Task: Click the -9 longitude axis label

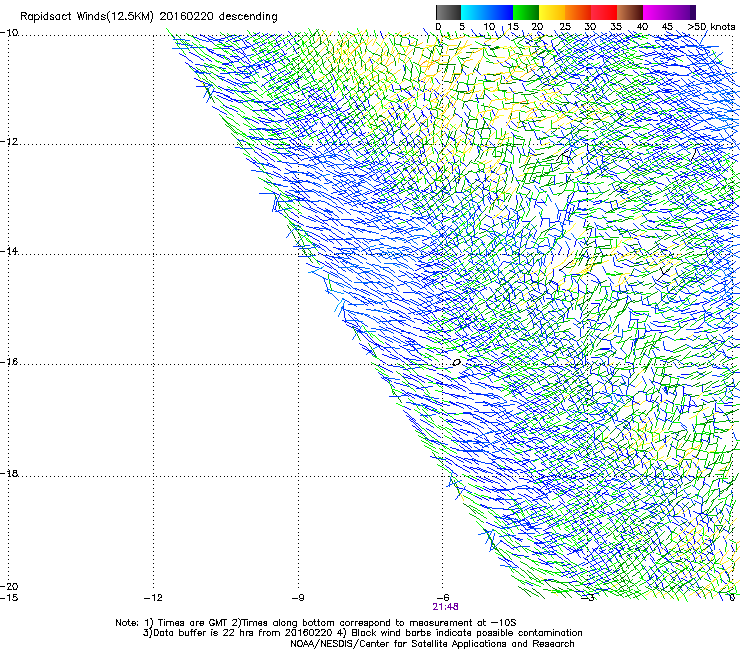Action: tap(298, 598)
